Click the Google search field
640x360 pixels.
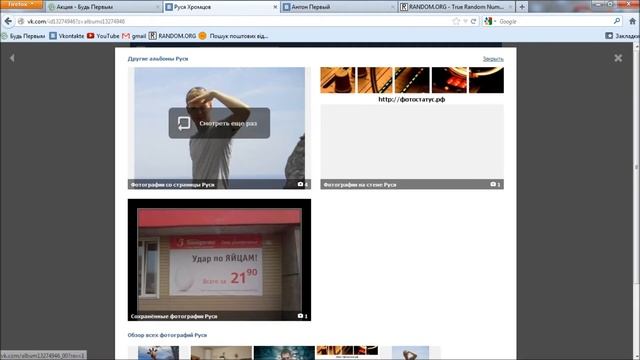click(555, 21)
